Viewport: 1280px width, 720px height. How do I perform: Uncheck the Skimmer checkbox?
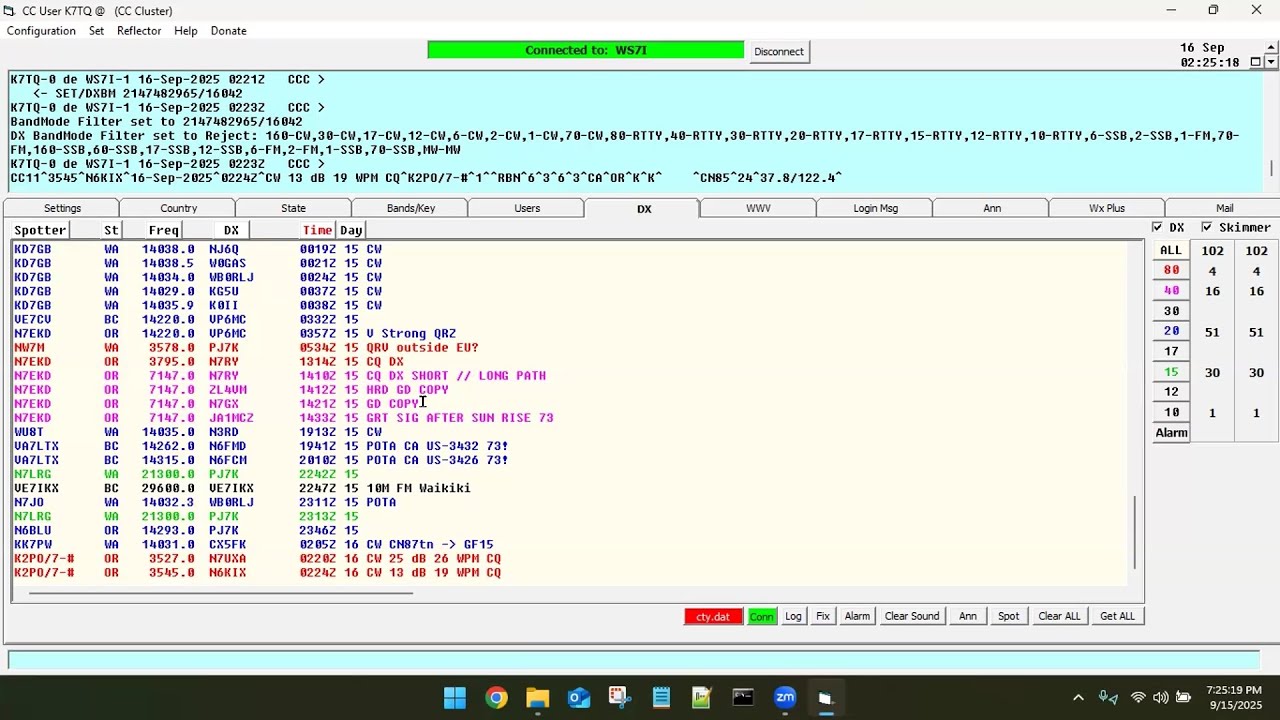[x=1206, y=227]
